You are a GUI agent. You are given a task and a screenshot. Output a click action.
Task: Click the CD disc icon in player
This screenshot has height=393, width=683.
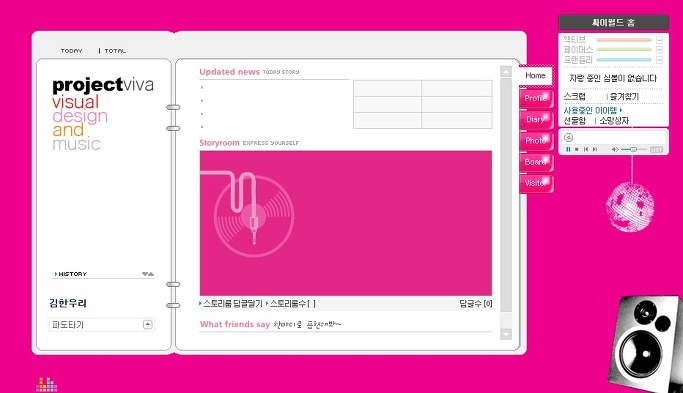tap(568, 138)
